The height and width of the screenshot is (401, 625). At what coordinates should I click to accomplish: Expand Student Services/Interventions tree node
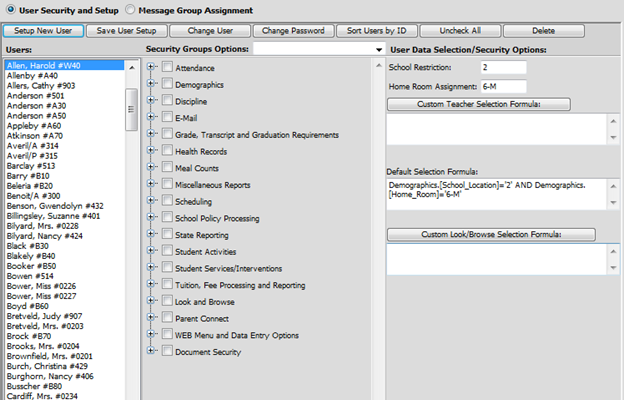[x=151, y=267]
